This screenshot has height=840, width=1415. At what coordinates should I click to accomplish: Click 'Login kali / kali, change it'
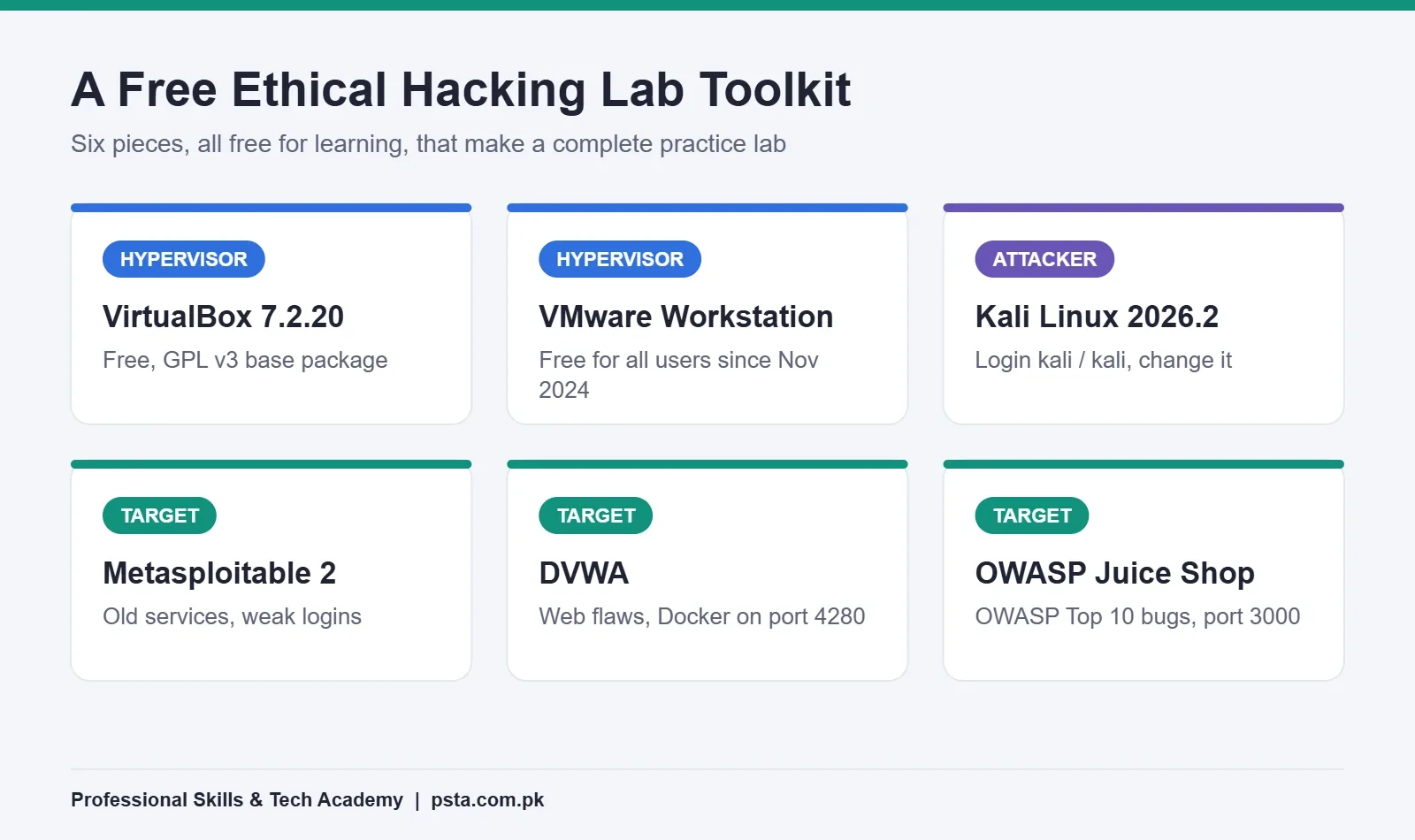click(x=1104, y=360)
